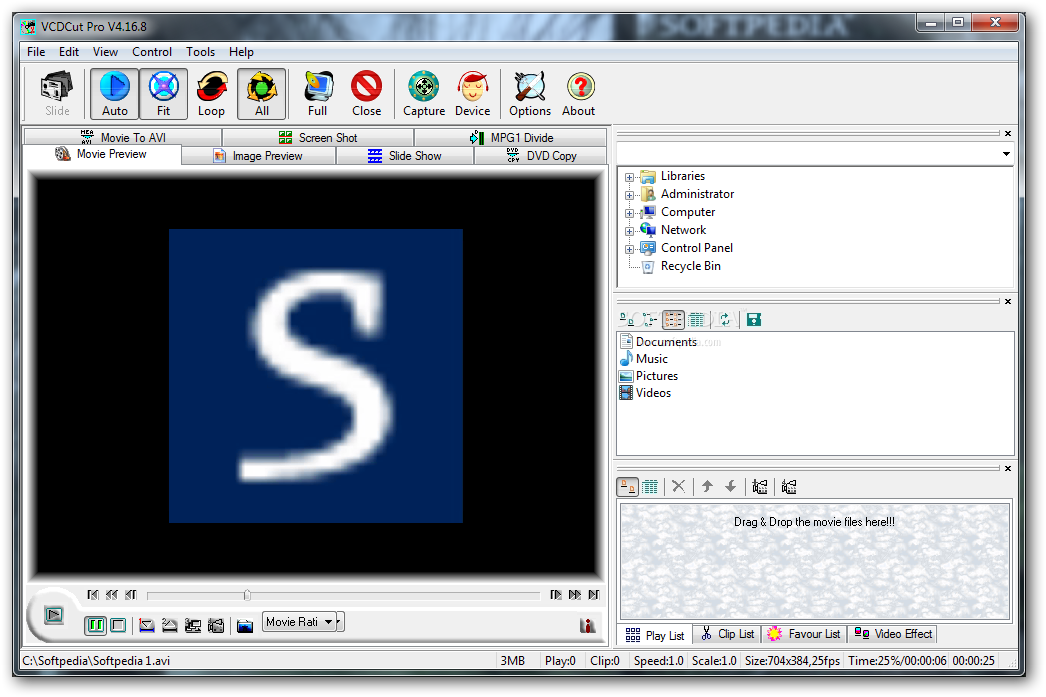Set clip end mark 2
Image resolution: width=1046 pixels, height=697 pixels.
169,626
